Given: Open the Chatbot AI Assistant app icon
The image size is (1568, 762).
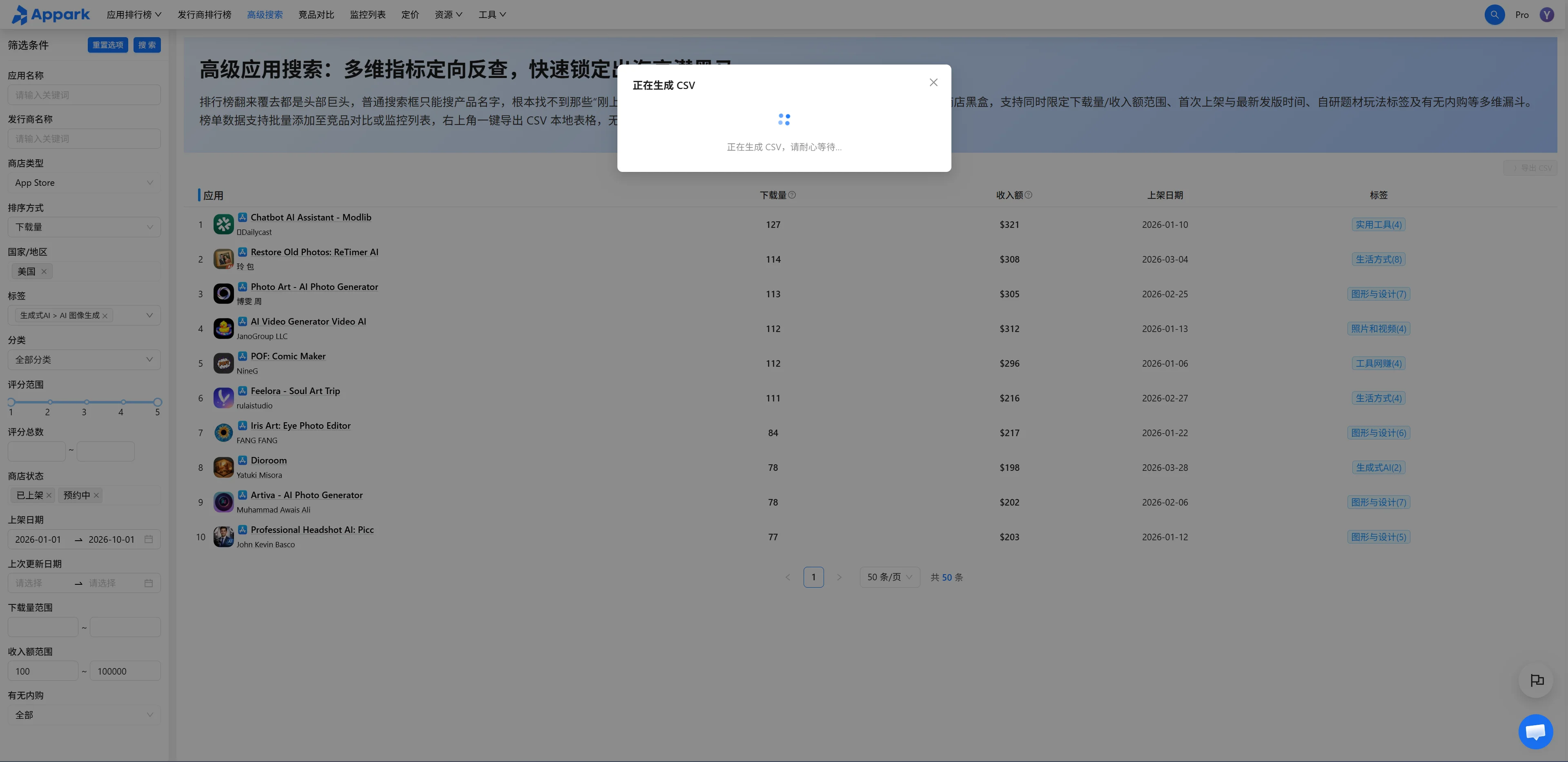Looking at the screenshot, I should click(x=223, y=225).
